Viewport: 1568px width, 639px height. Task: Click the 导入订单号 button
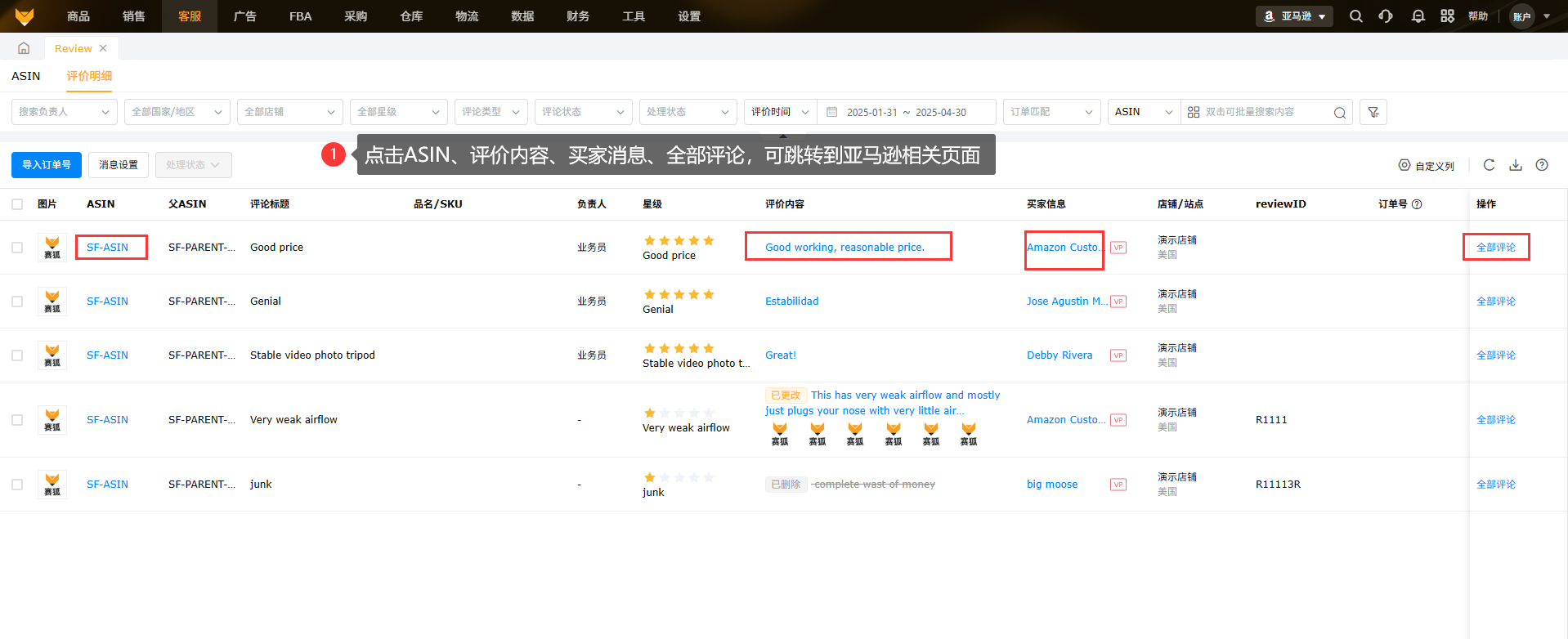[47, 165]
